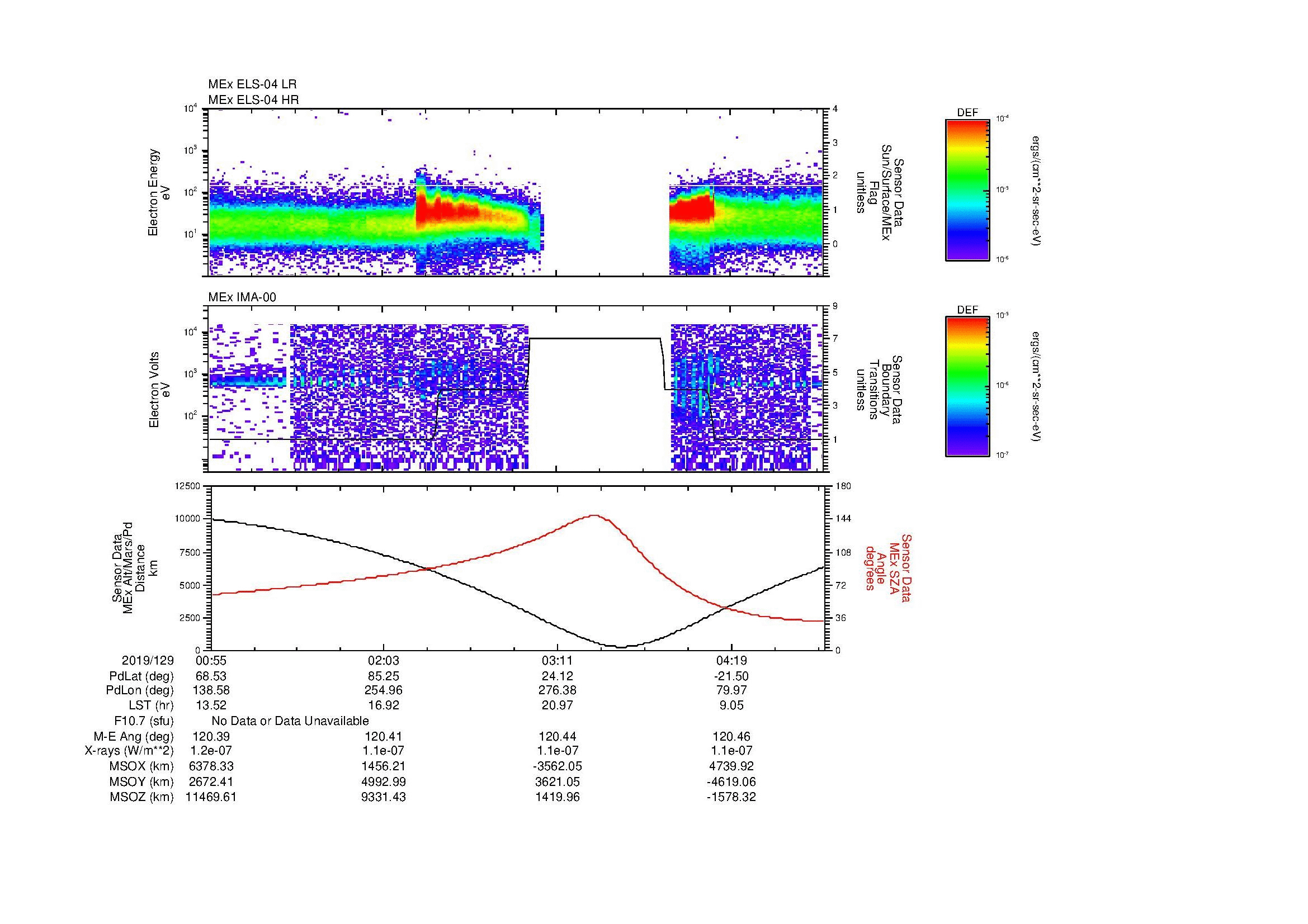
Task: Click the DEF color bar of the IMA panel
Action: (967, 387)
